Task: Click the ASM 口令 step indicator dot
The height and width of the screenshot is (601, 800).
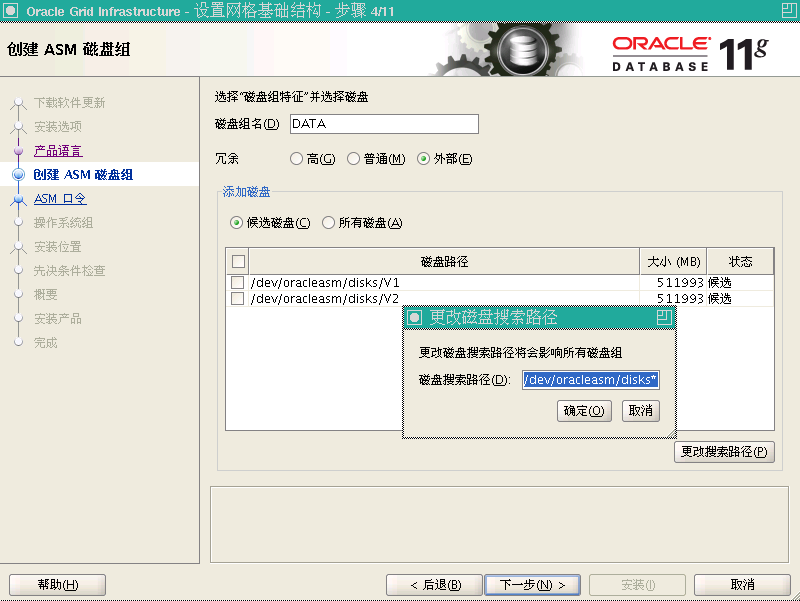Action: coord(20,196)
